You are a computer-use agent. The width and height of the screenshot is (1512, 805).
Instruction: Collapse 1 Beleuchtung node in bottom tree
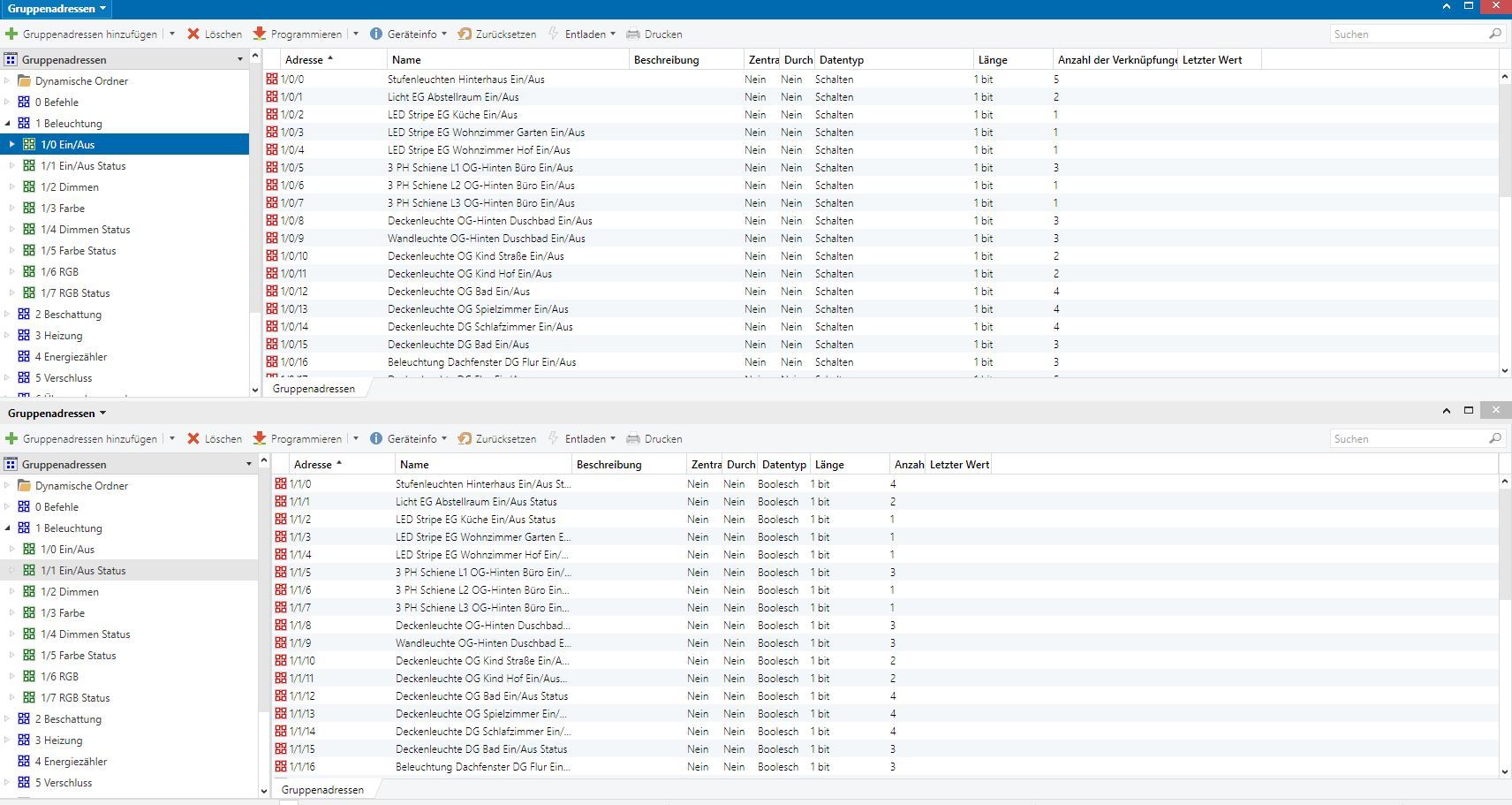pyautogui.click(x=7, y=528)
